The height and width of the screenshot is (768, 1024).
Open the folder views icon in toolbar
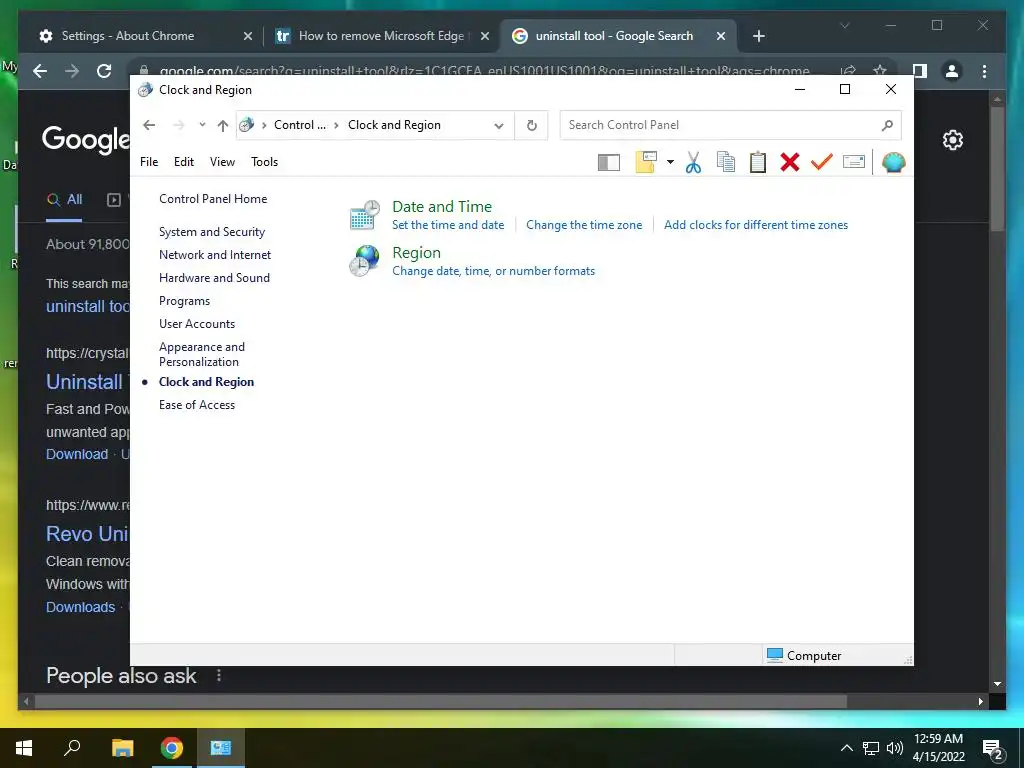pyautogui.click(x=645, y=162)
